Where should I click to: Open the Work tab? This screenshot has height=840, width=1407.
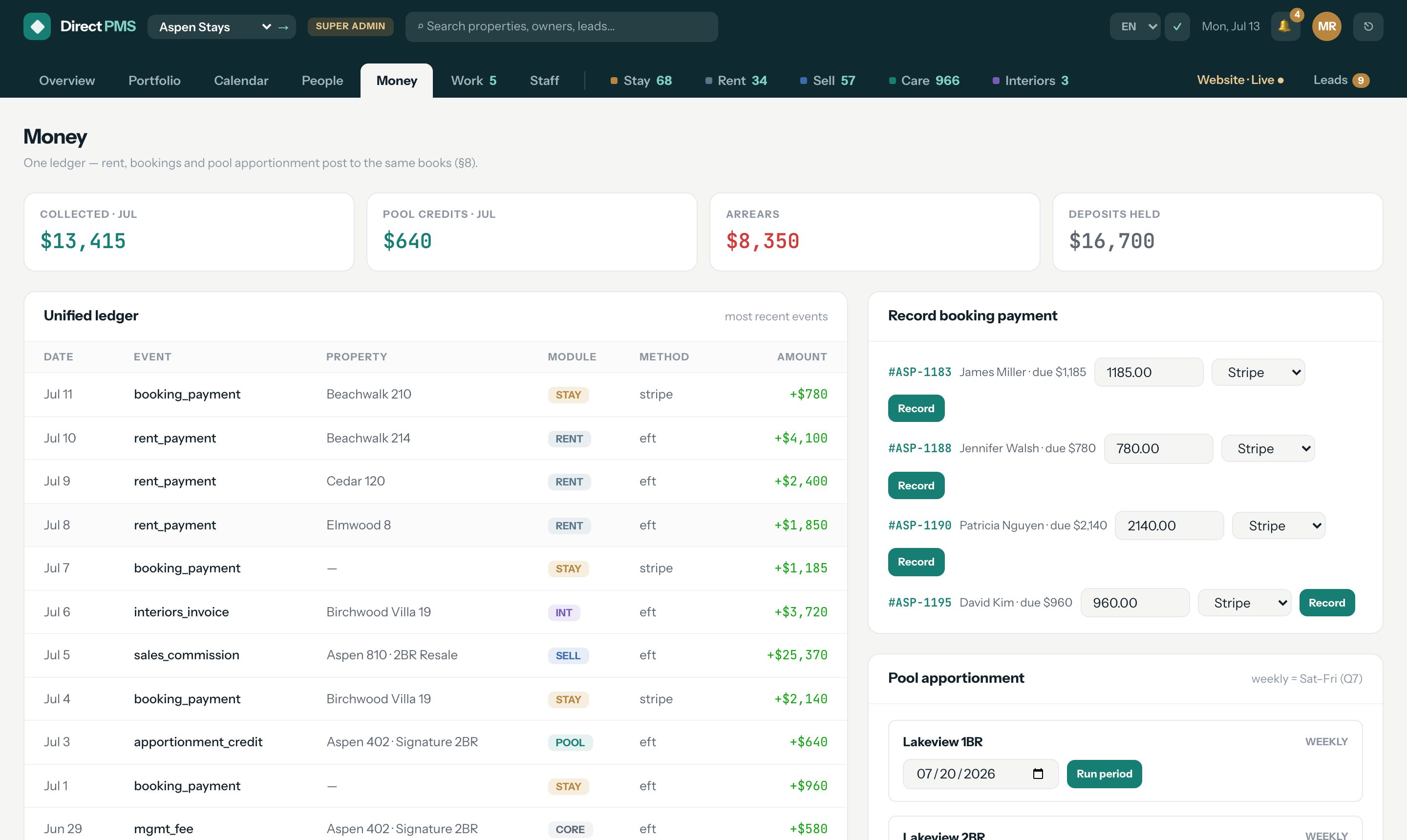(473, 81)
